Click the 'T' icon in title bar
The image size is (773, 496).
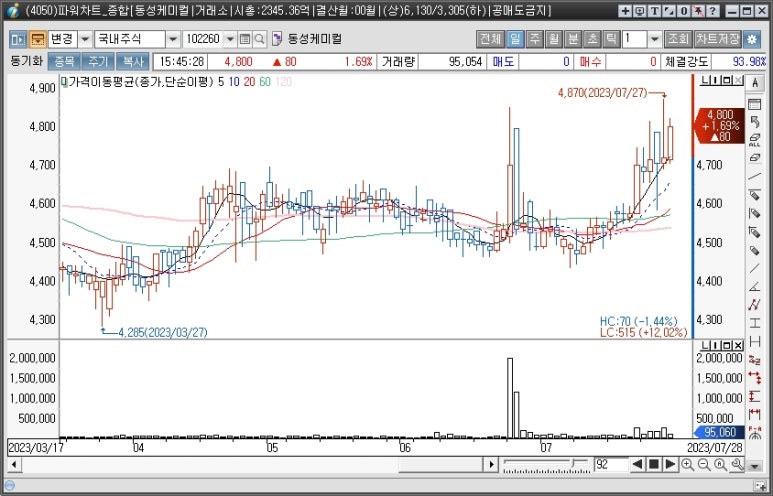(654, 10)
